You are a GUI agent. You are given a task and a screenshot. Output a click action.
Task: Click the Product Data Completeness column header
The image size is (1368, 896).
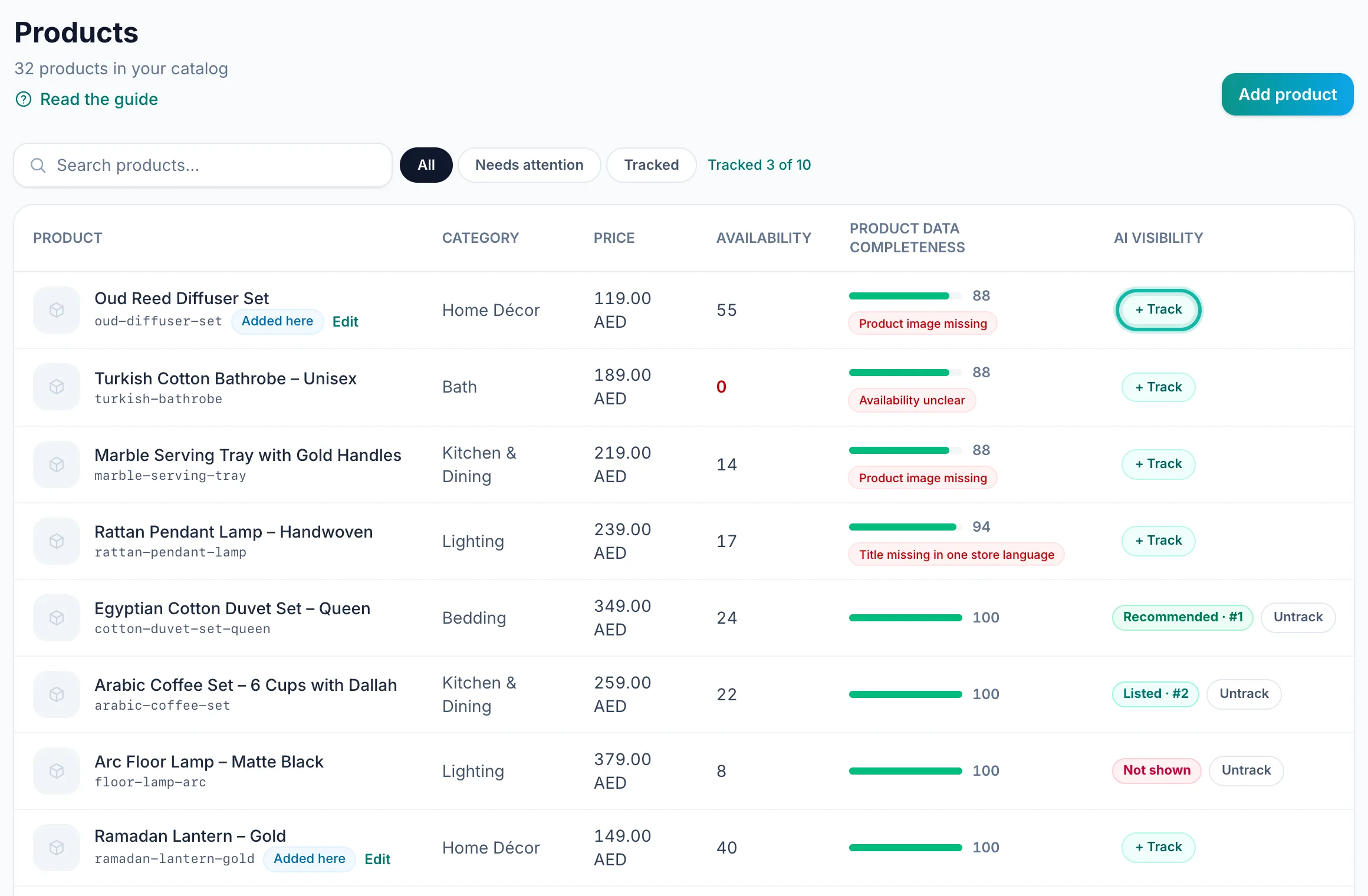907,238
